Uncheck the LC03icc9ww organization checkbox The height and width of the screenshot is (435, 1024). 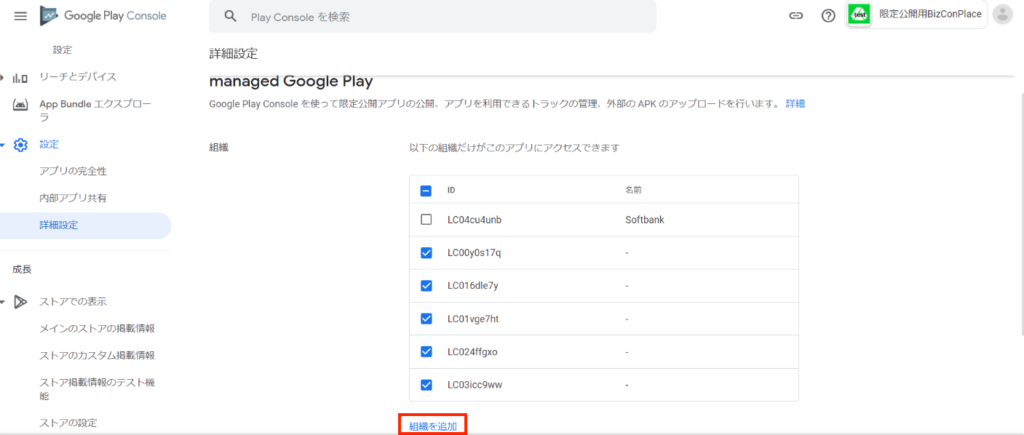[x=426, y=384]
